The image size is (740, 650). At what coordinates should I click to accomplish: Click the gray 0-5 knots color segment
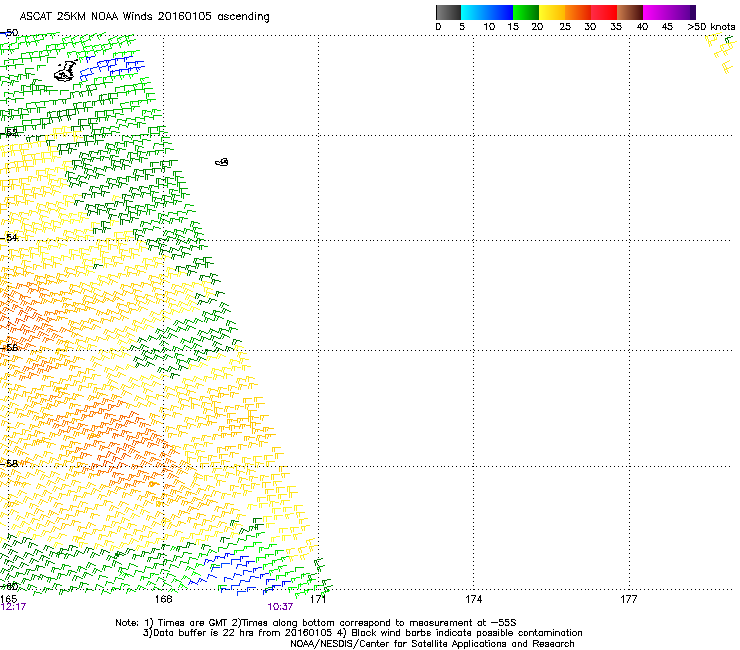[x=448, y=12]
